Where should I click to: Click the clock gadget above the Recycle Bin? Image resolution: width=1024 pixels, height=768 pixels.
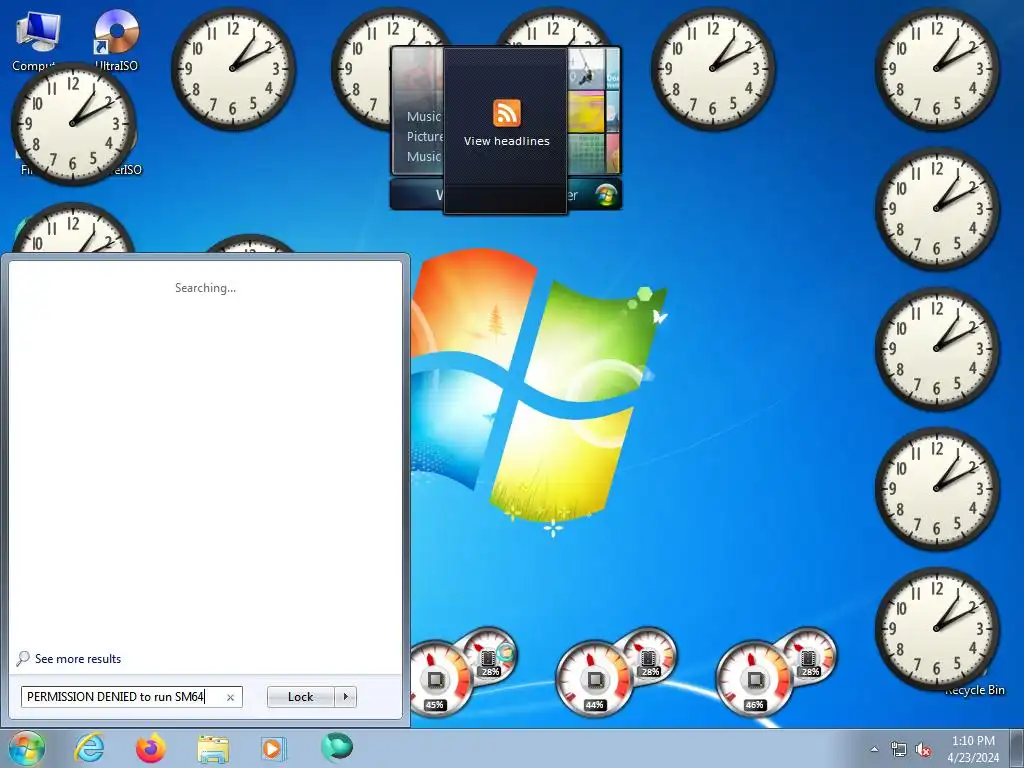coord(937,628)
